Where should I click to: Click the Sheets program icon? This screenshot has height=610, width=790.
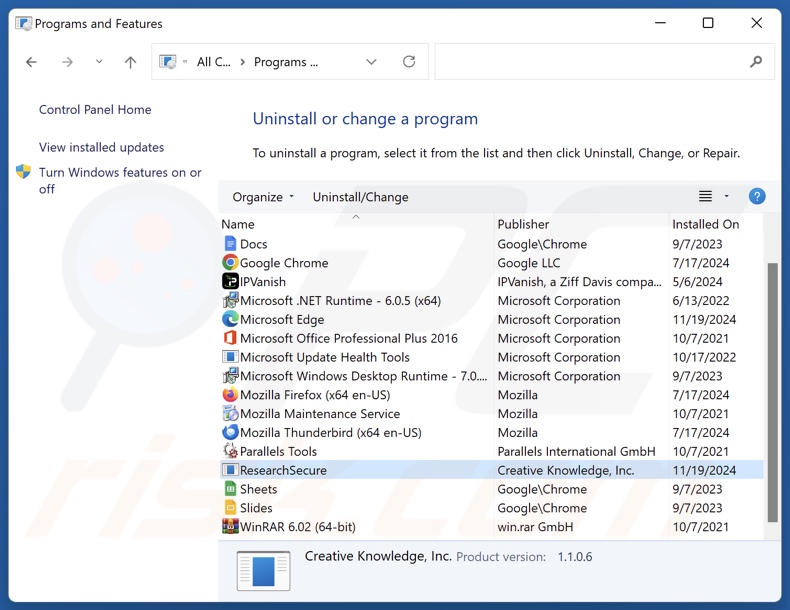(x=230, y=489)
